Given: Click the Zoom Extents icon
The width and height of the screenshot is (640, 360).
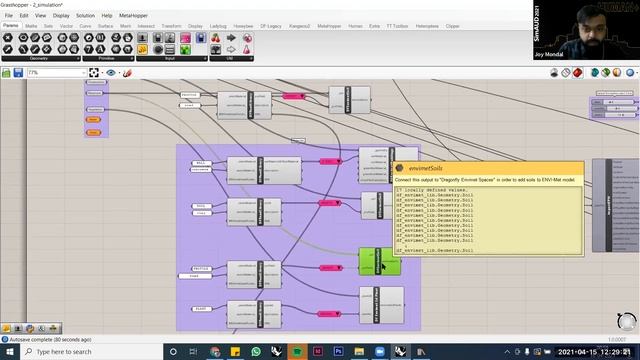Looking at the screenshot, I should pyautogui.click(x=94, y=73).
